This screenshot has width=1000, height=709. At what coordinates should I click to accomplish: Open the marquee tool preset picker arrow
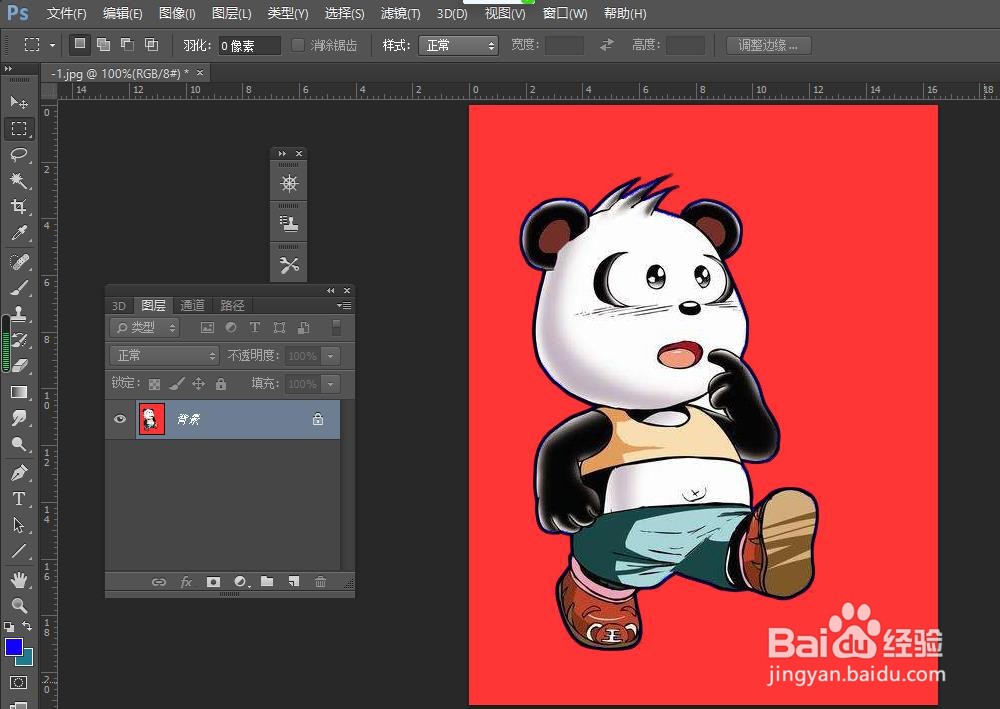point(52,45)
